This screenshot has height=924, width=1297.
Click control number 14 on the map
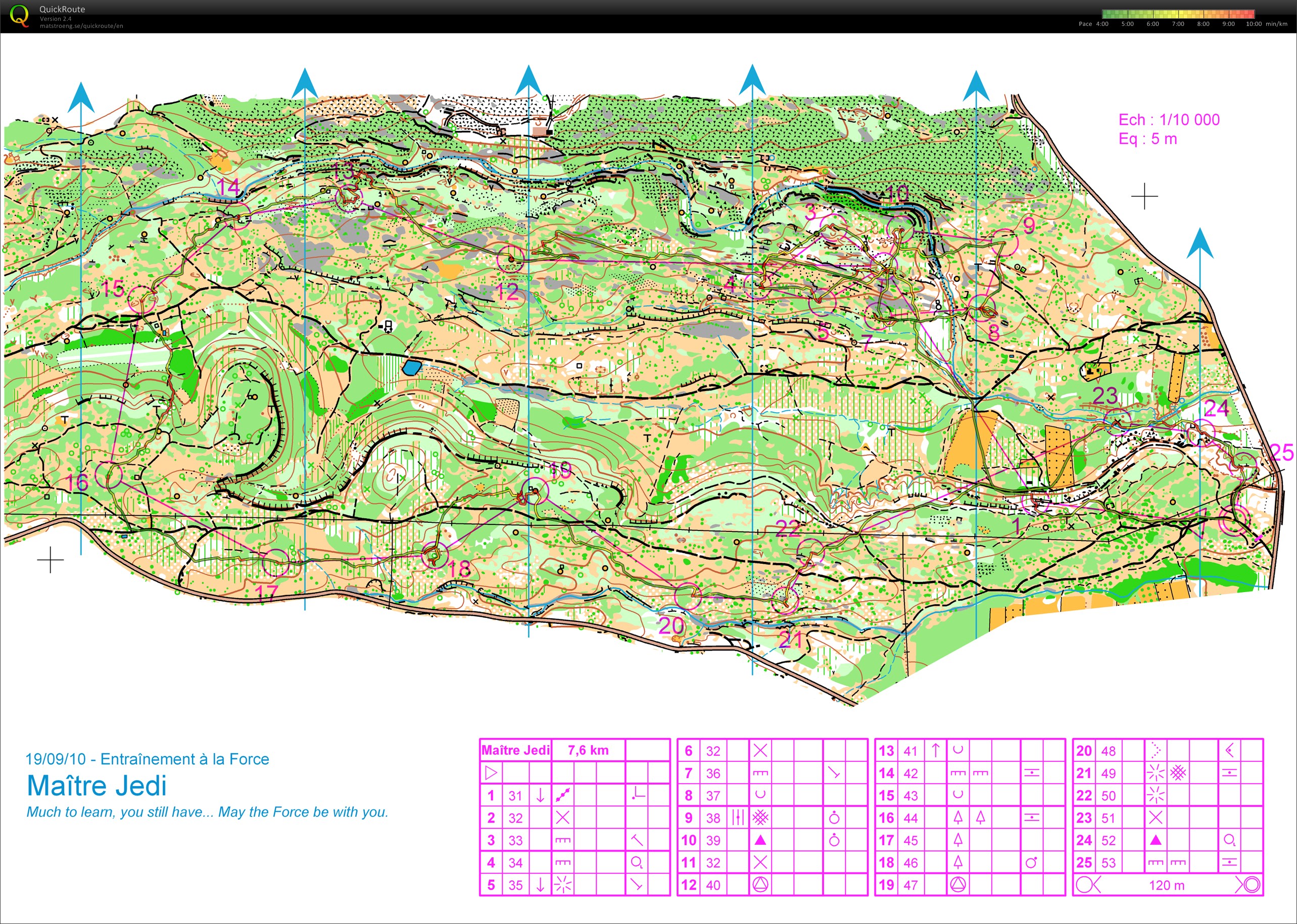(228, 186)
